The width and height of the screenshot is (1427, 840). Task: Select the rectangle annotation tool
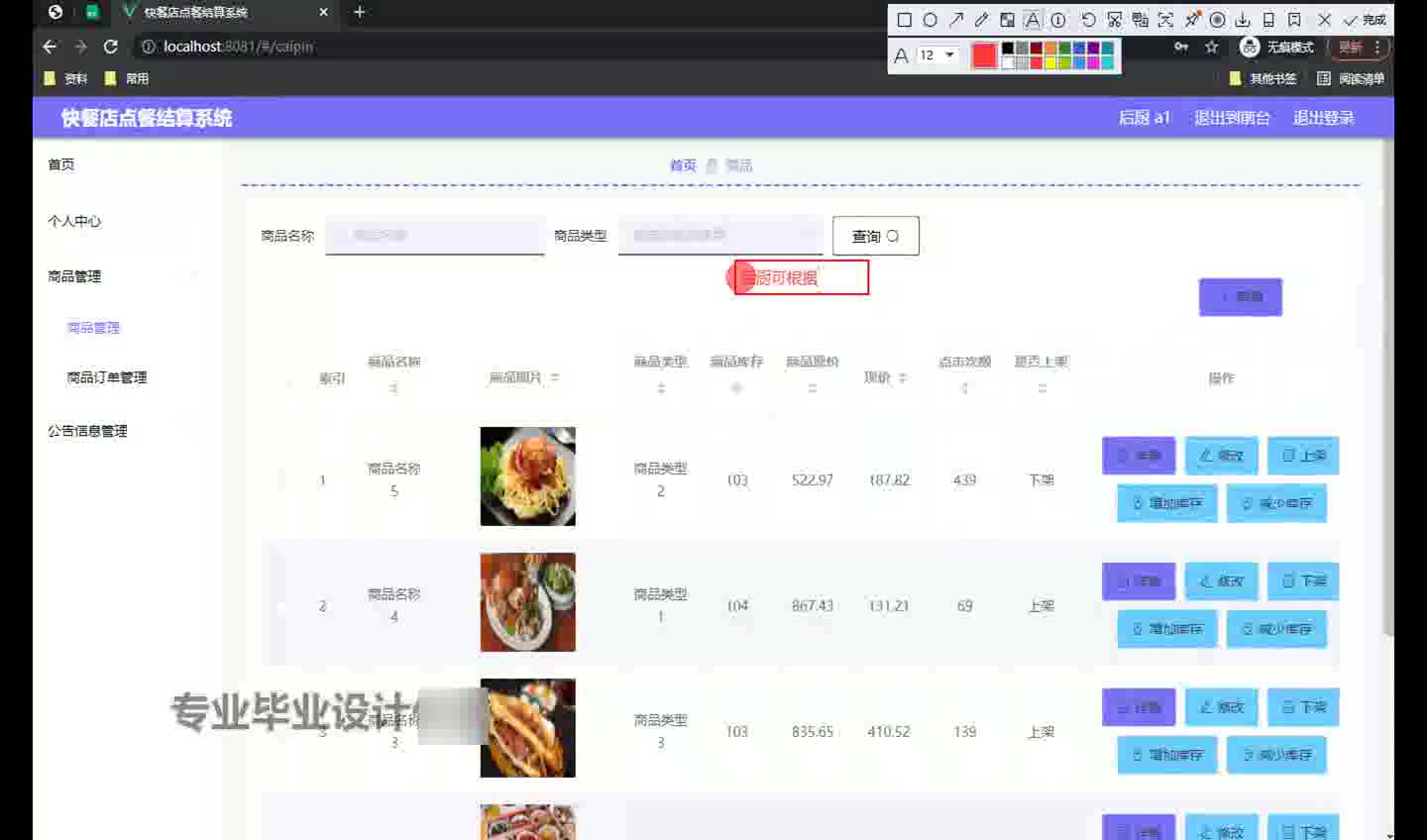pyautogui.click(x=904, y=20)
